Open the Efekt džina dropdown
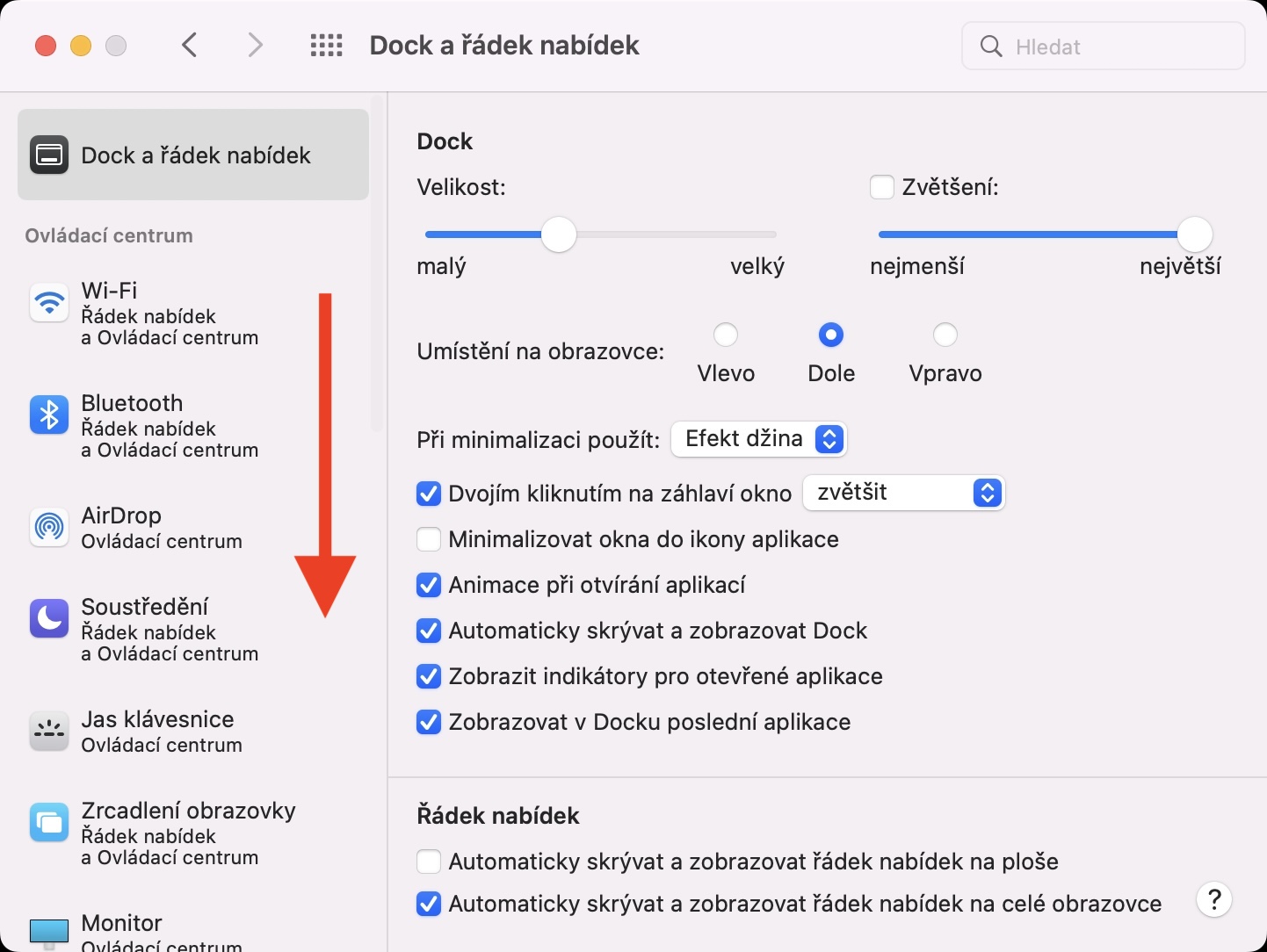This screenshot has height=952, width=1267. 758,439
